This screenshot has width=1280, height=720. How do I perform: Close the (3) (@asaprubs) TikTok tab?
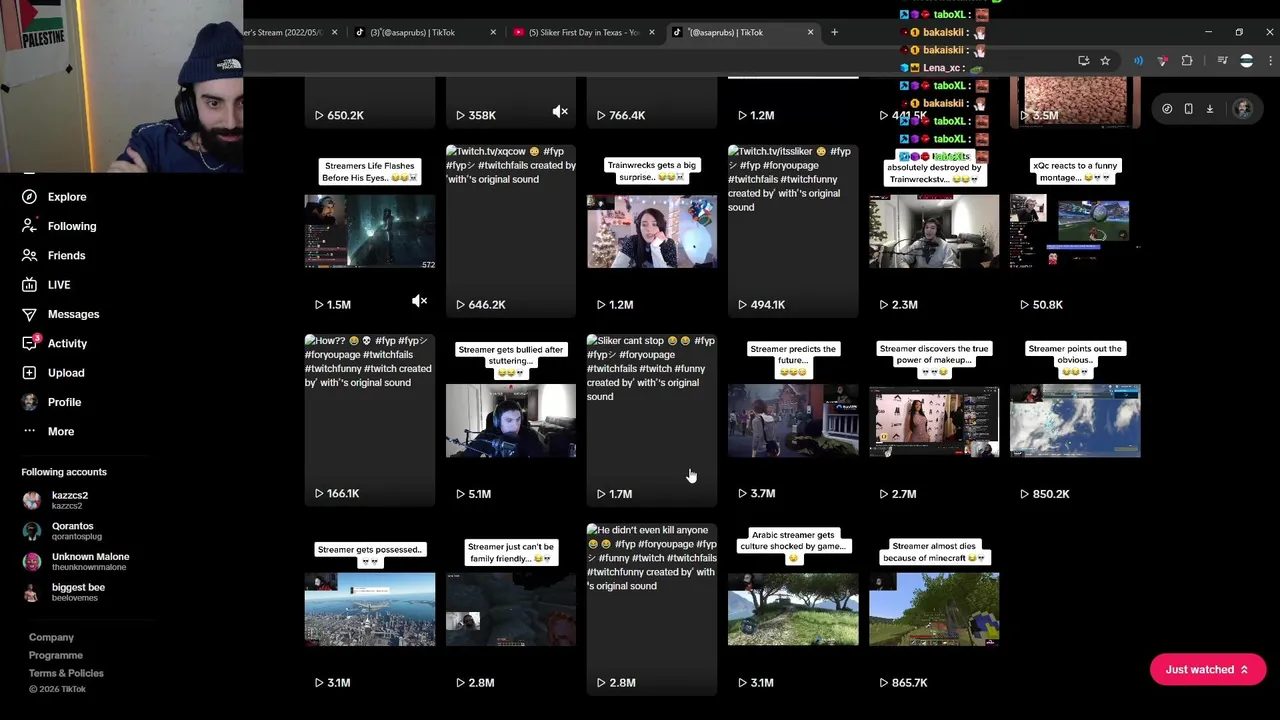493,32
